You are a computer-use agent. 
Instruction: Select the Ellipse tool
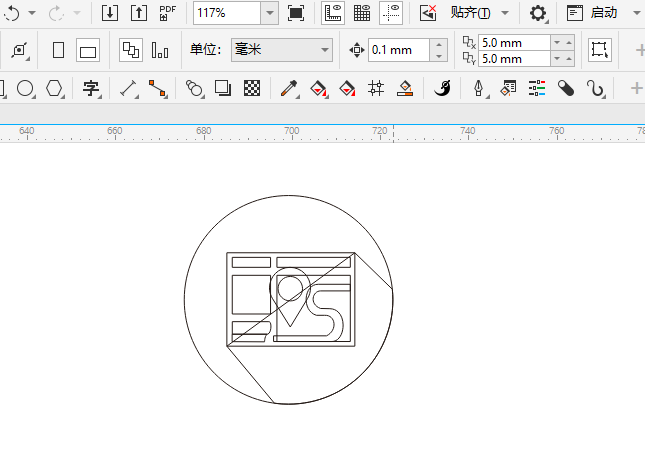[26, 89]
